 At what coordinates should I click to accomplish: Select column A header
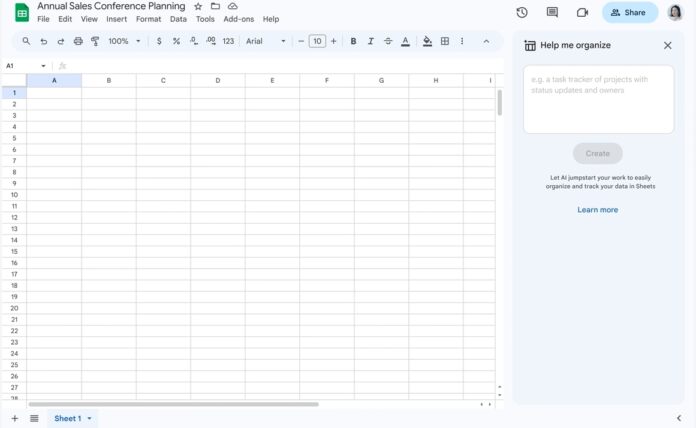[54, 80]
